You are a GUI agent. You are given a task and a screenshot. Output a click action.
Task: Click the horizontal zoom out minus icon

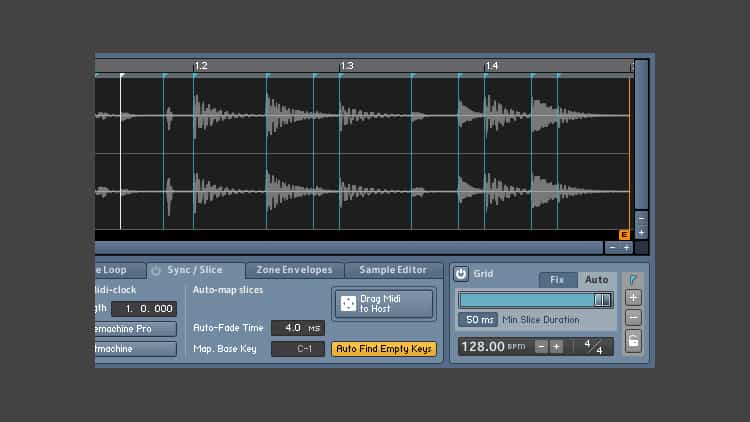[x=612, y=247]
